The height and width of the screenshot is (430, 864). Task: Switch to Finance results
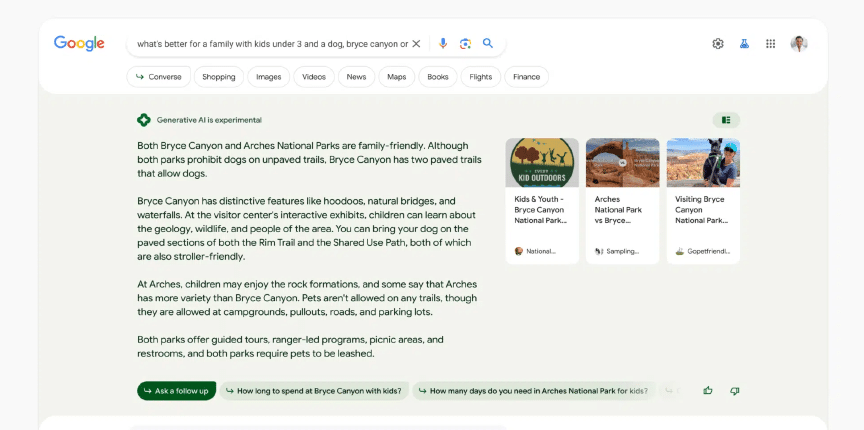526,77
